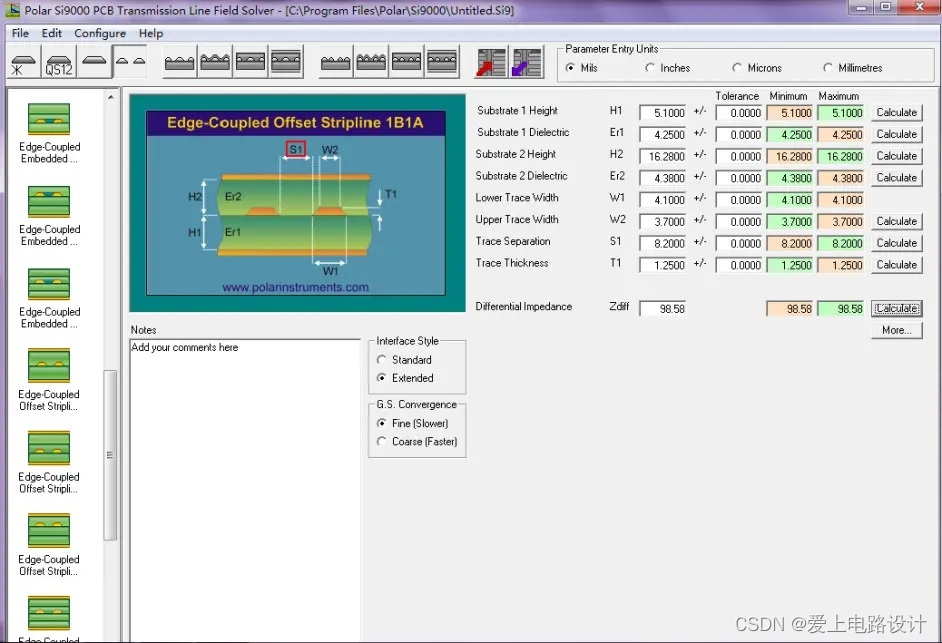Screen dimensions: 942x643
Task: Click the Zdiff impedance value field
Action: [663, 308]
